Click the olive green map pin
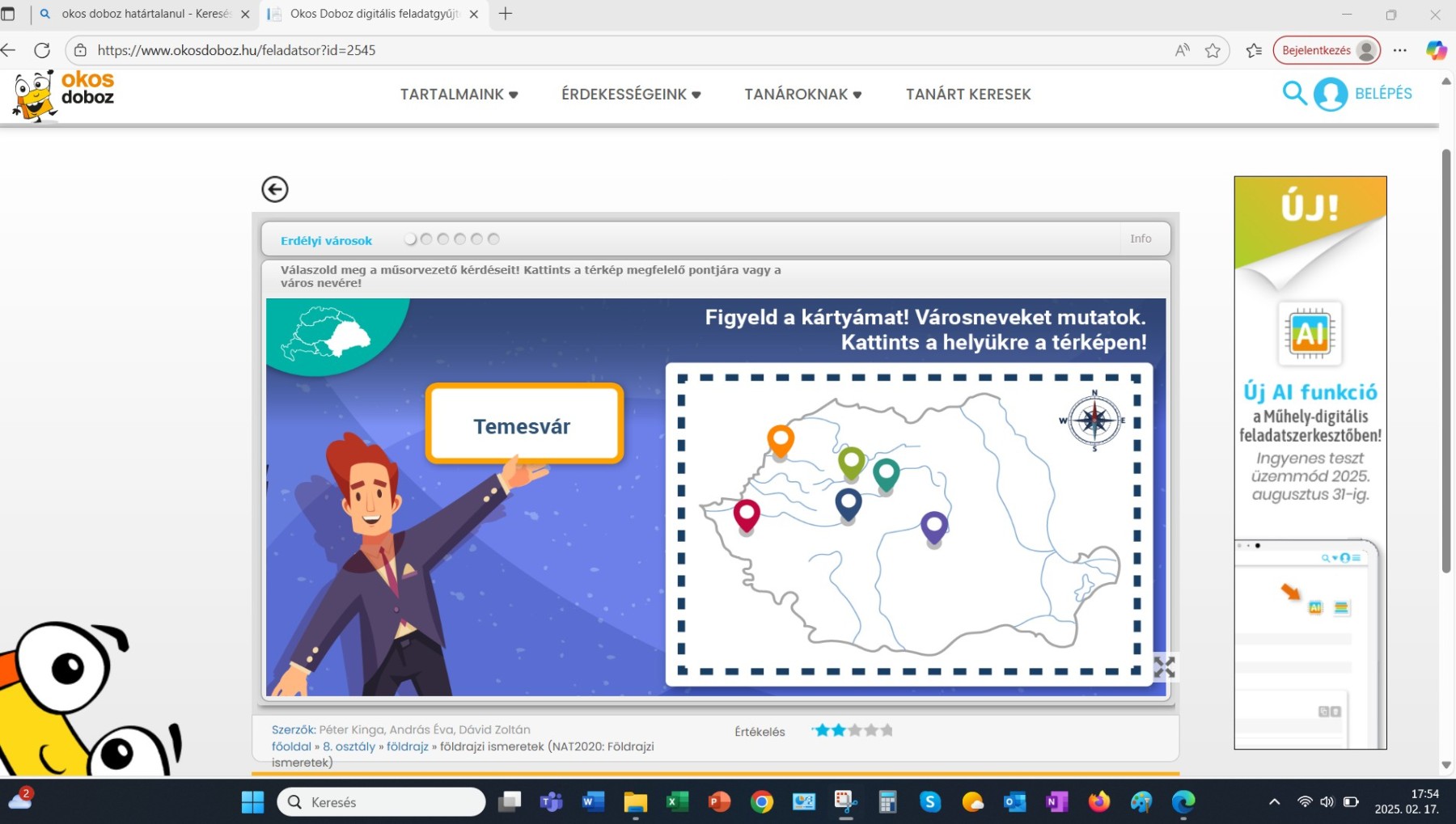The height and width of the screenshot is (824, 1456). coord(851,462)
